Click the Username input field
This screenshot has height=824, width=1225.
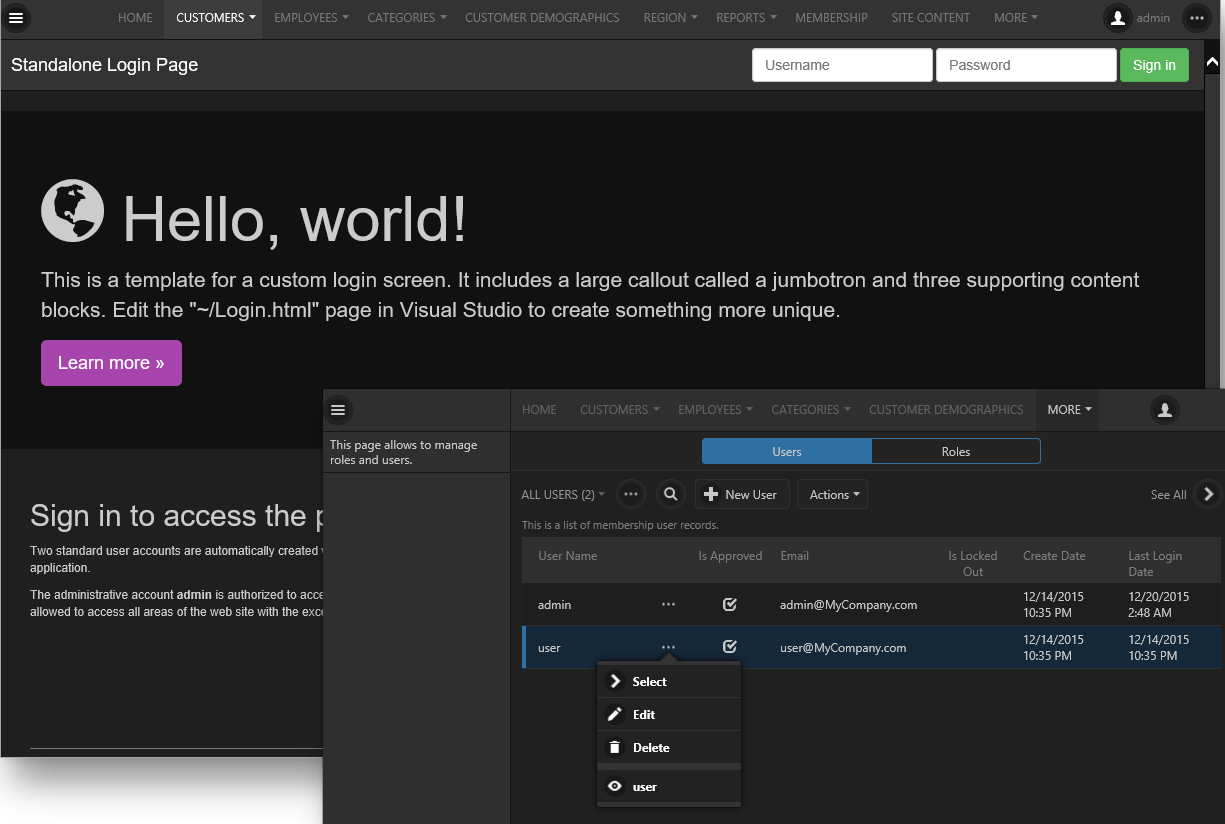coord(842,64)
